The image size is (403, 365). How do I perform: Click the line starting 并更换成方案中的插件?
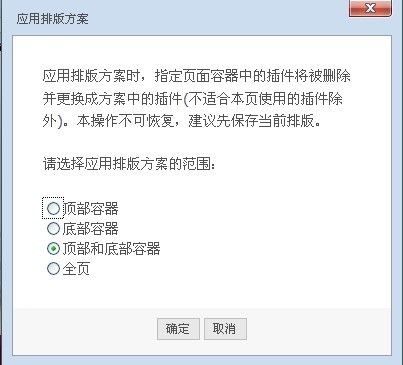tap(193, 99)
